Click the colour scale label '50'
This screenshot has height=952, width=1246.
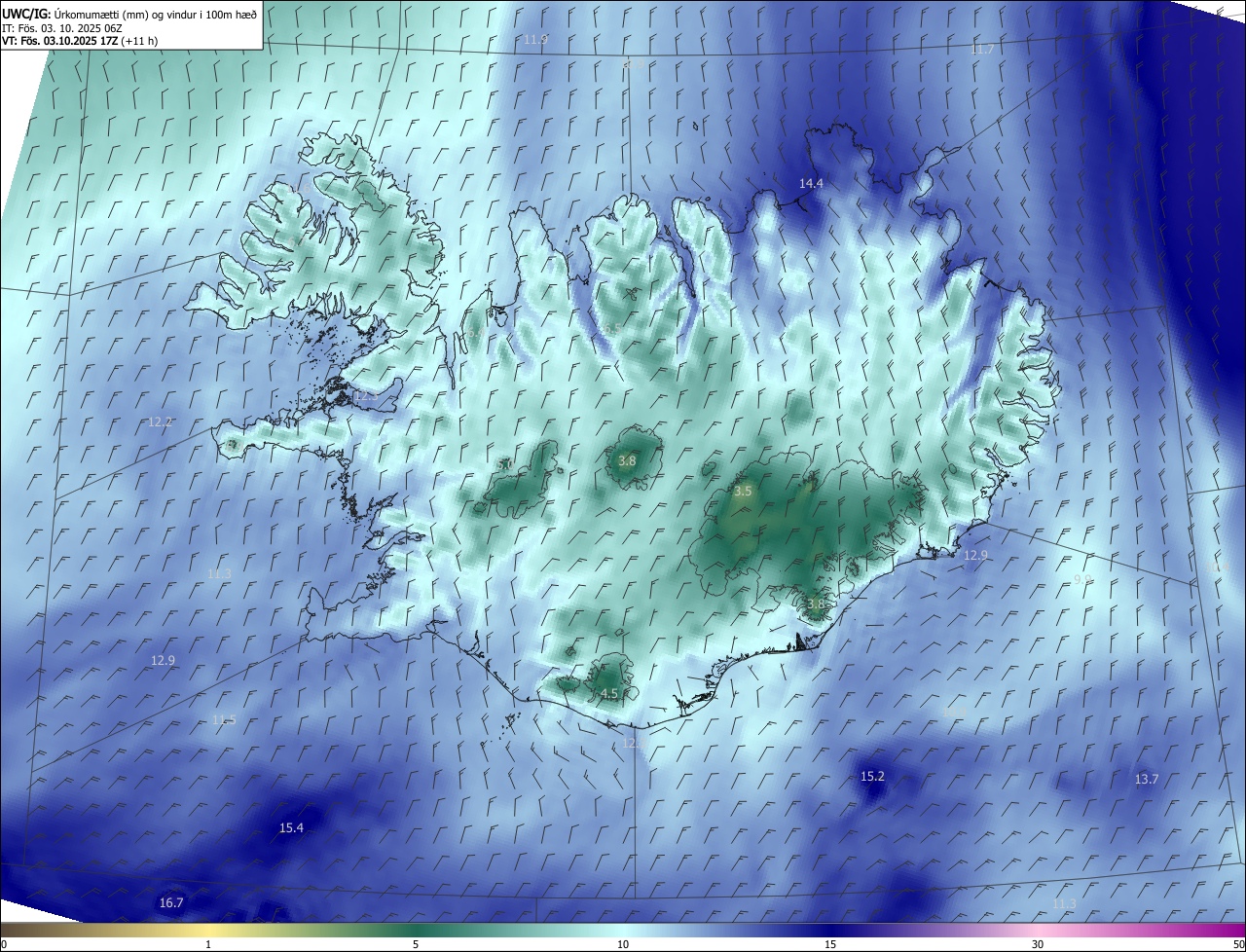point(1238,945)
